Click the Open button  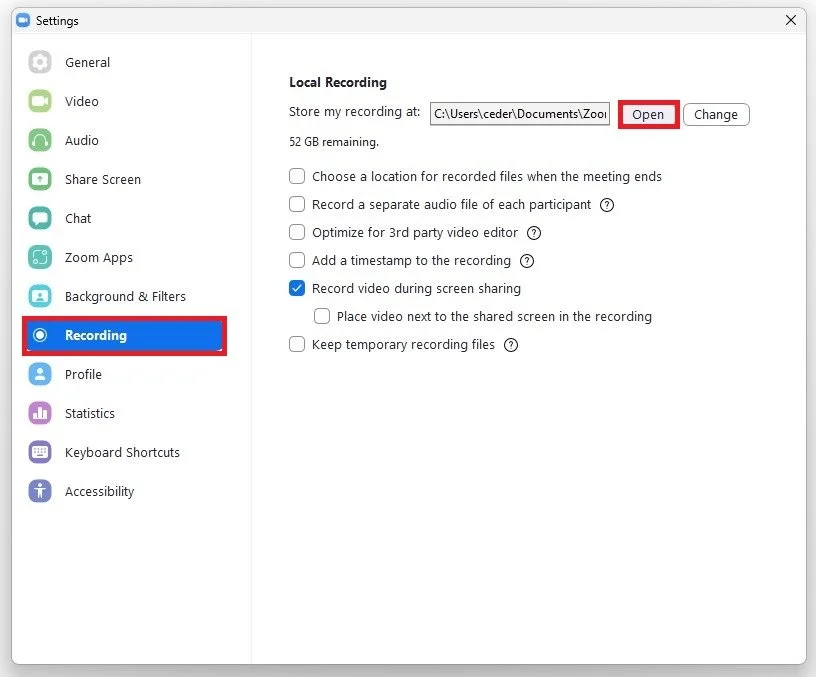click(648, 114)
